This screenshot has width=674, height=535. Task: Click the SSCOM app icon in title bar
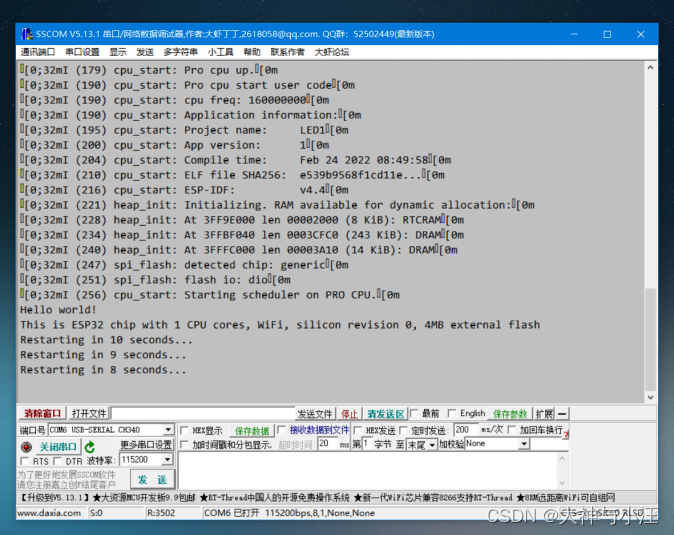pos(27,34)
